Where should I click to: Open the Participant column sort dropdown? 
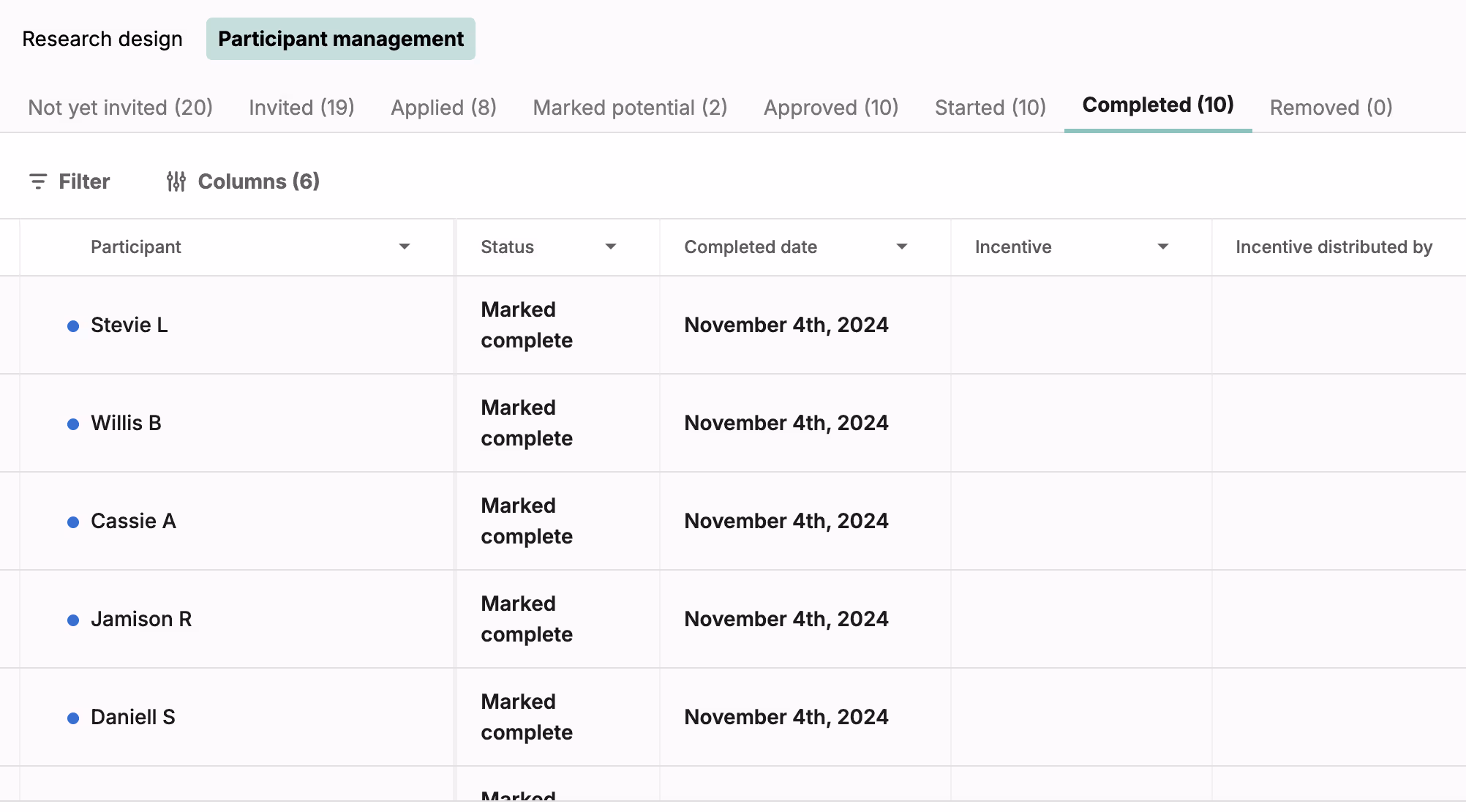pyautogui.click(x=404, y=247)
